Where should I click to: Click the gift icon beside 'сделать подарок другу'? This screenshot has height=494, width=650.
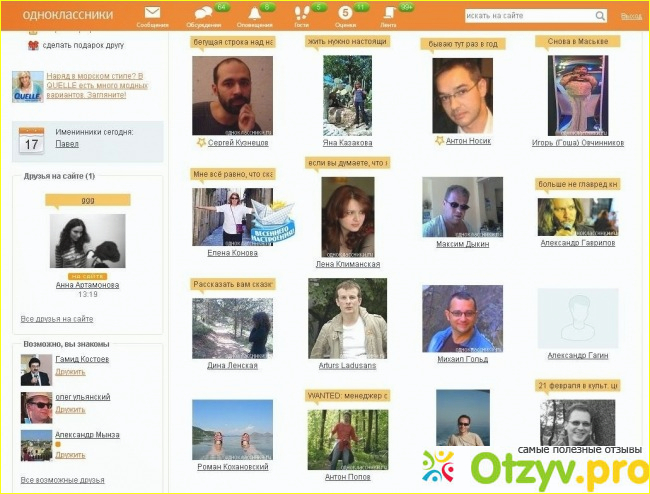(33, 46)
